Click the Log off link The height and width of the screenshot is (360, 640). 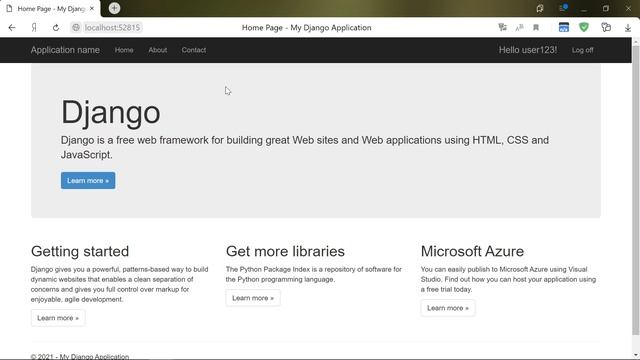point(582,50)
